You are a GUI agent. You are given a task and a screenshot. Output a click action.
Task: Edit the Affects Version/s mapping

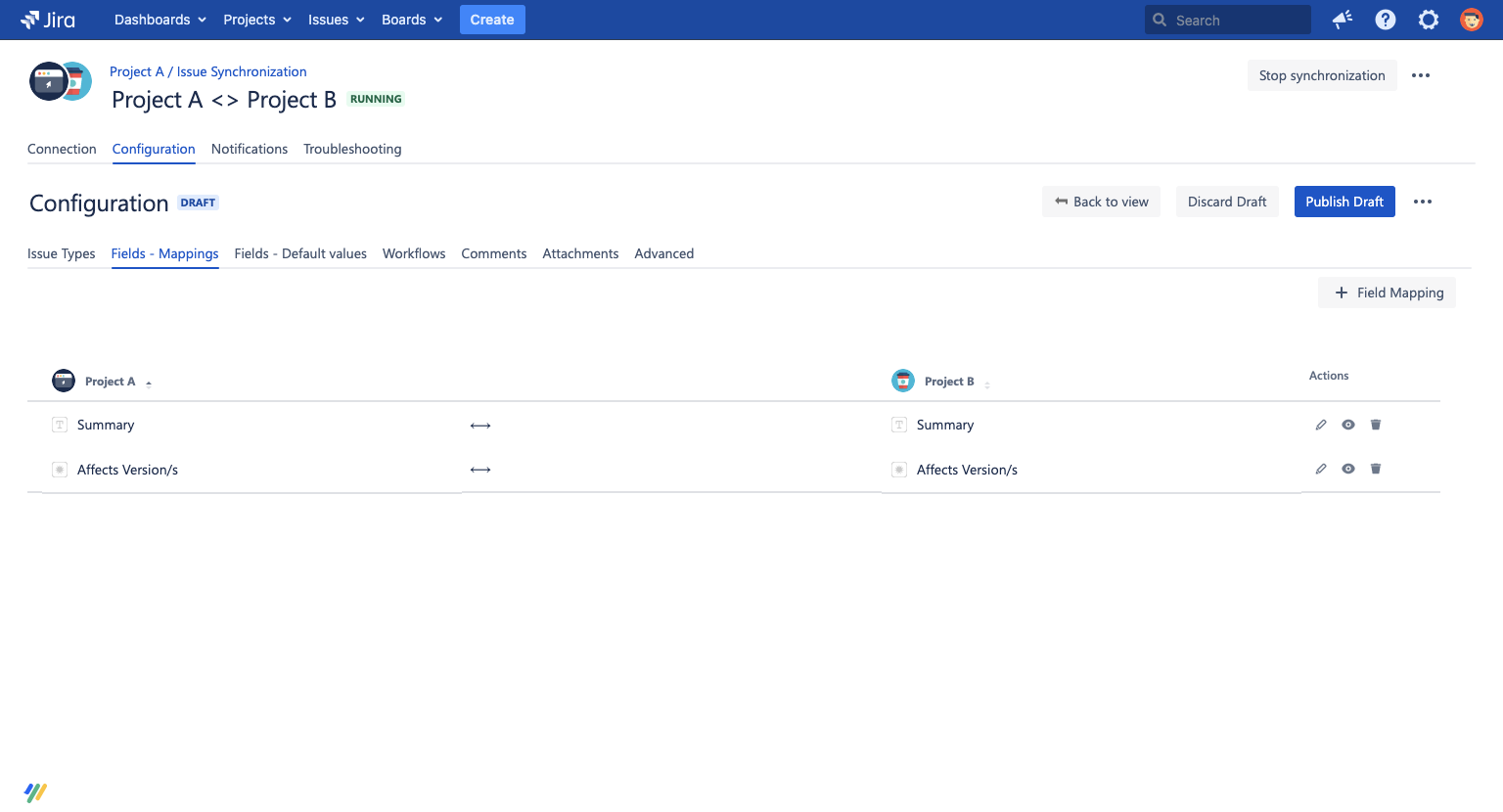click(1321, 469)
